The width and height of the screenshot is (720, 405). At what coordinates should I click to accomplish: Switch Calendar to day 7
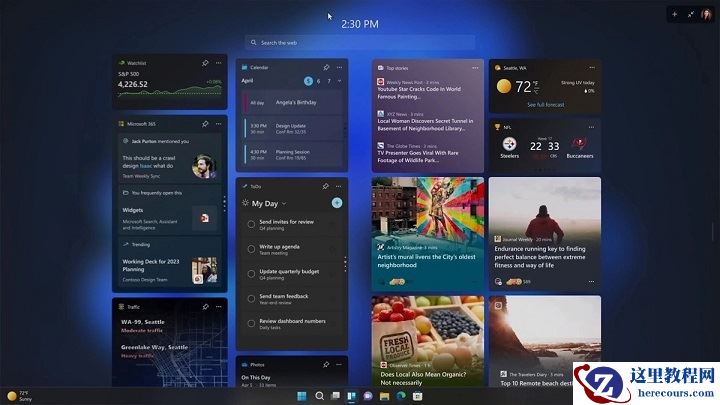point(329,81)
